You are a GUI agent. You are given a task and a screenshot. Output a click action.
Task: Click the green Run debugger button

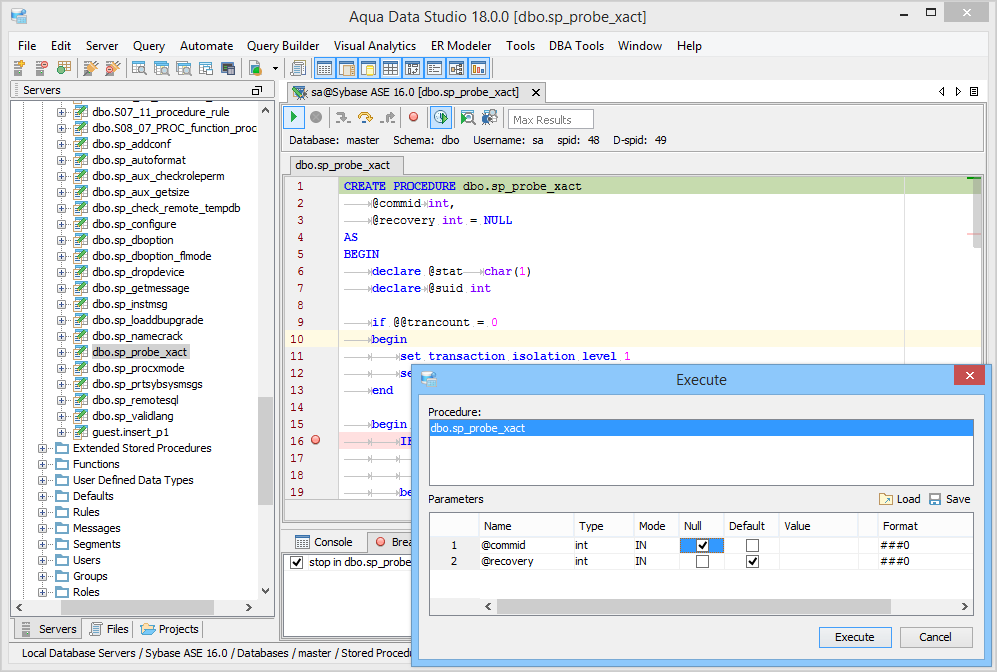click(x=295, y=118)
